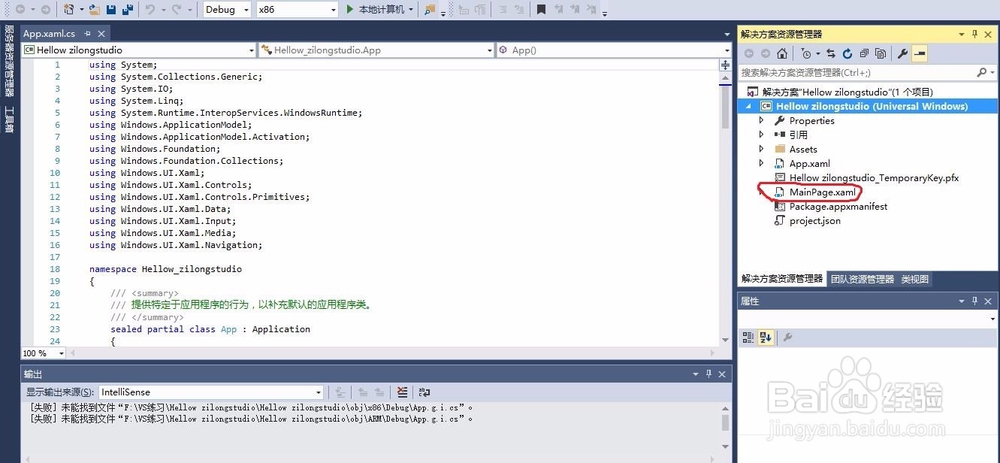This screenshot has width=1000, height=463.
Task: Save the current file with the disk icon
Action: pyautogui.click(x=111, y=10)
